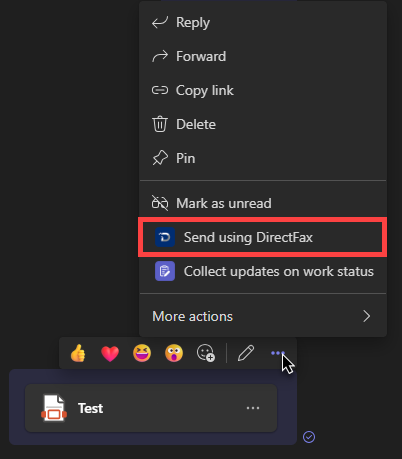This screenshot has width=402, height=459.
Task: Click the sent status checkmark icon
Action: pyautogui.click(x=309, y=437)
